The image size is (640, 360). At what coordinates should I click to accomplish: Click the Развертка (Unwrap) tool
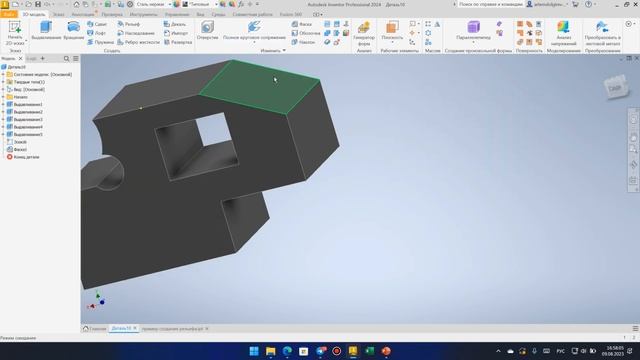pyautogui.click(x=178, y=42)
